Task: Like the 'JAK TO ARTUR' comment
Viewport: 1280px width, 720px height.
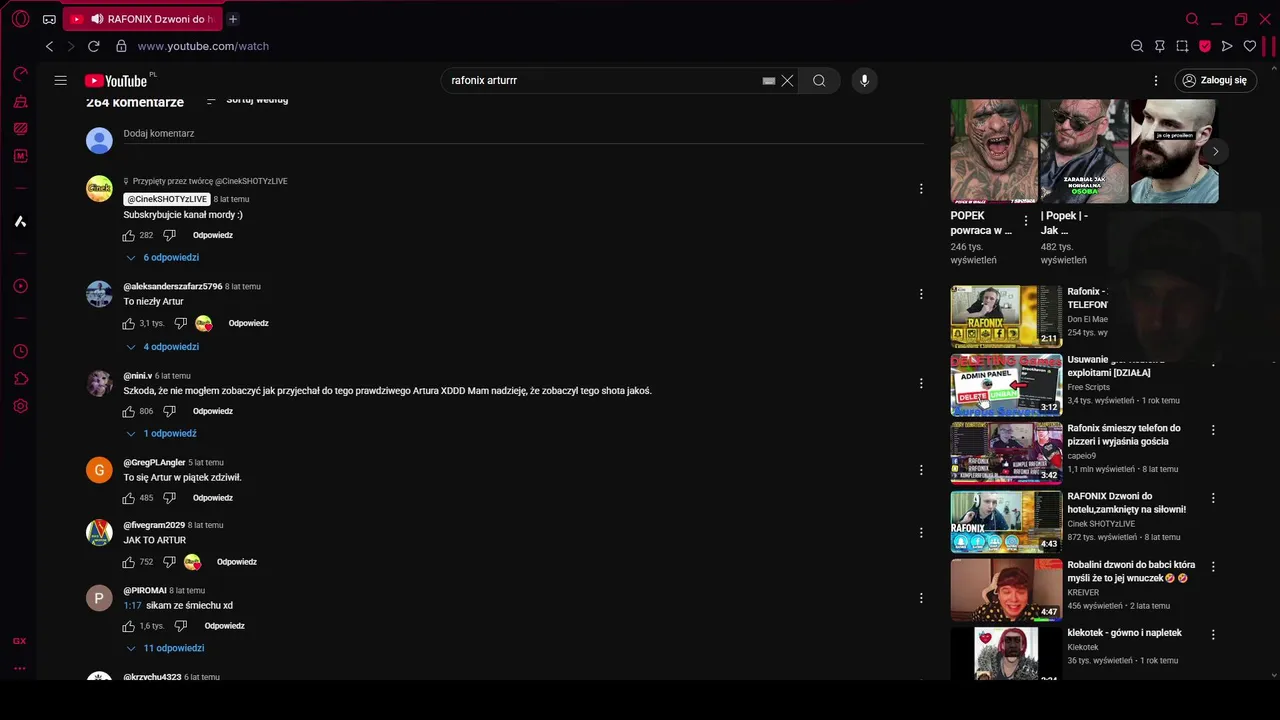Action: pos(128,562)
